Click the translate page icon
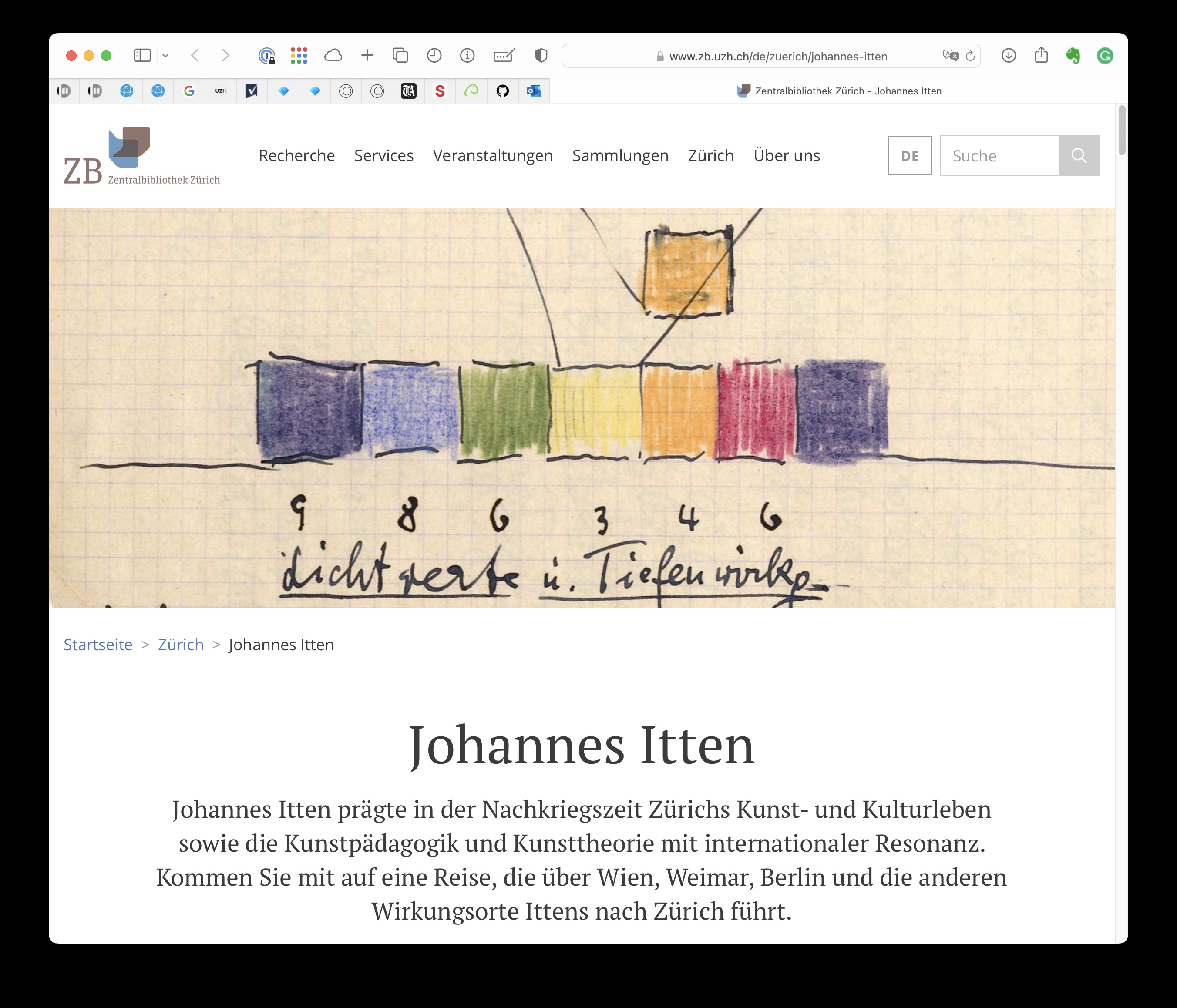Viewport: 1177px width, 1008px height. coord(950,56)
